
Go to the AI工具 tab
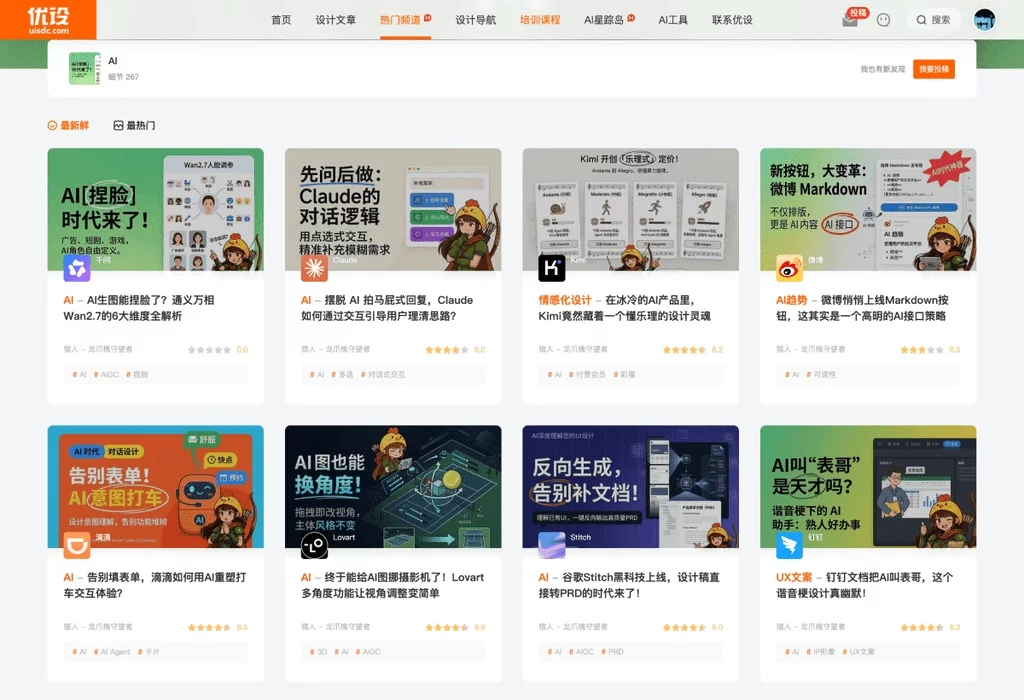click(x=672, y=19)
